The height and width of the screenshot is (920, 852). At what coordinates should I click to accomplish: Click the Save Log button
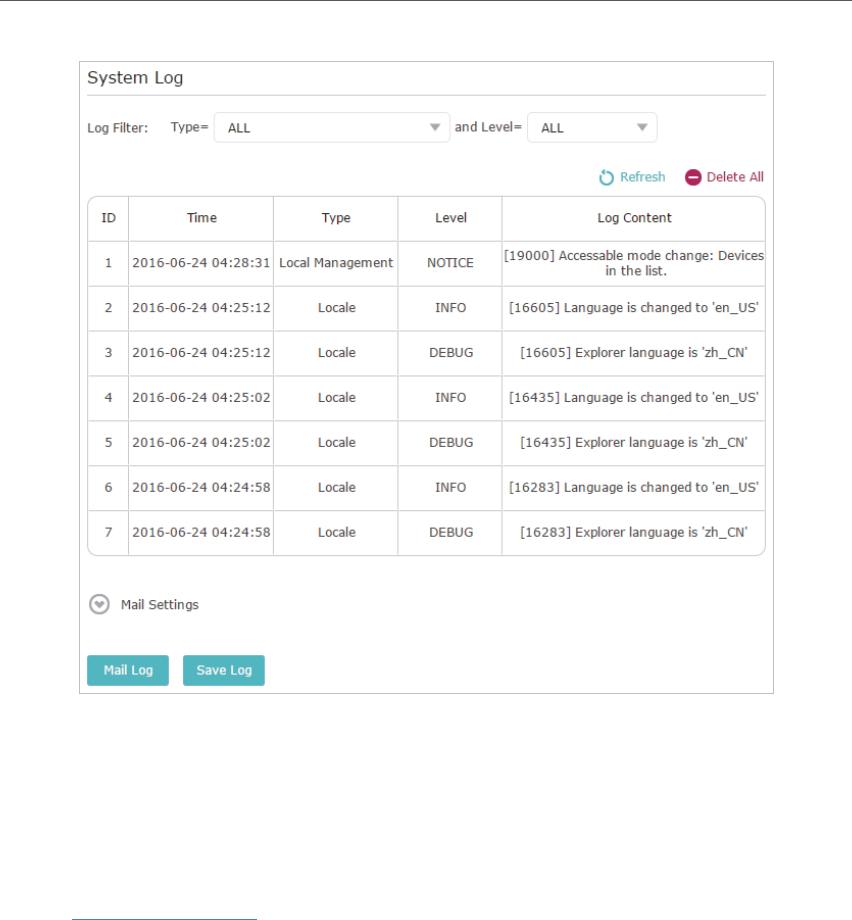pyautogui.click(x=224, y=670)
